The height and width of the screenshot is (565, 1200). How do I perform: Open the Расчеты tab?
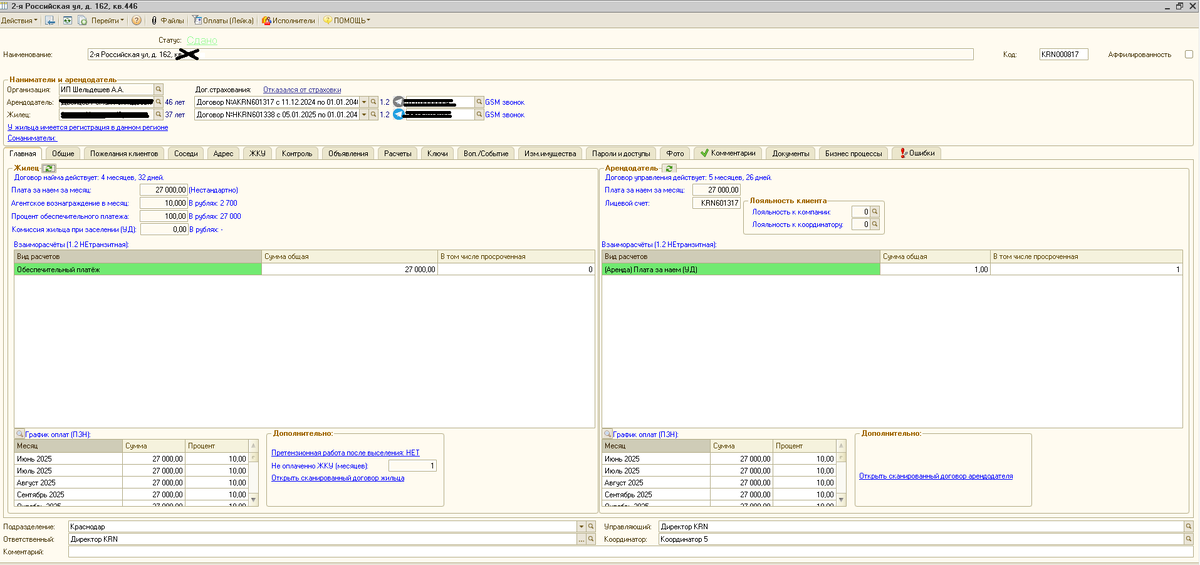point(398,153)
